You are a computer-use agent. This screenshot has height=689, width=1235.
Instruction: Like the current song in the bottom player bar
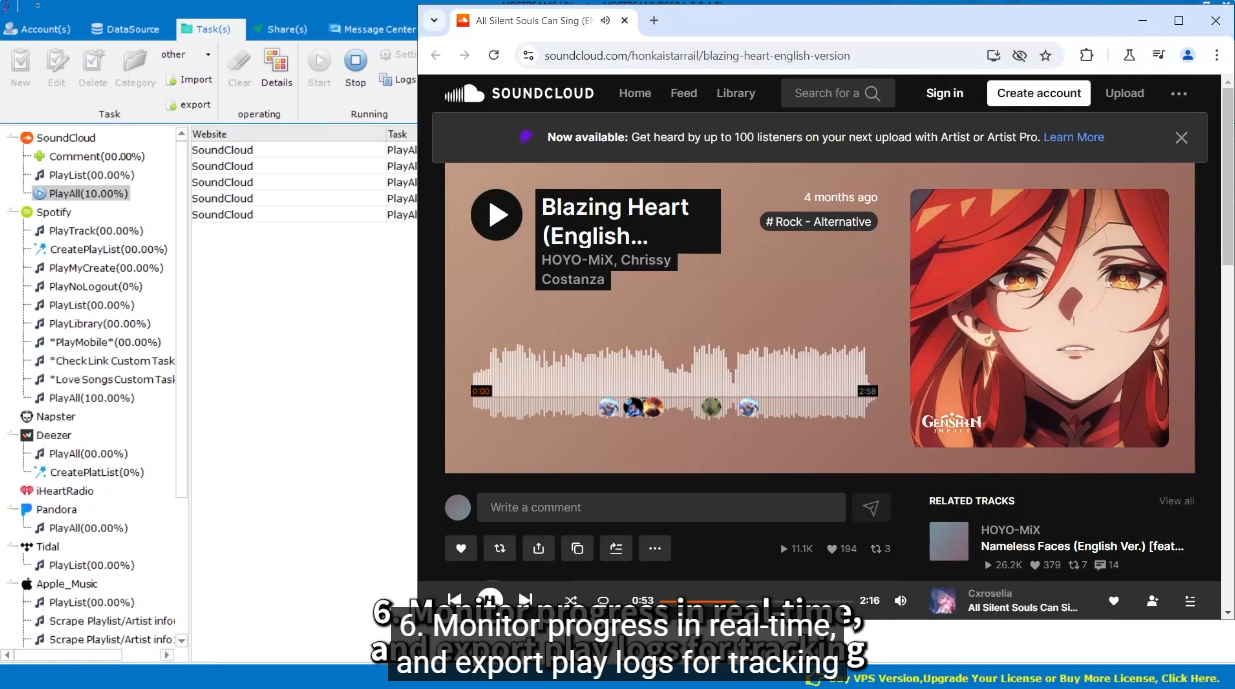pos(1114,601)
